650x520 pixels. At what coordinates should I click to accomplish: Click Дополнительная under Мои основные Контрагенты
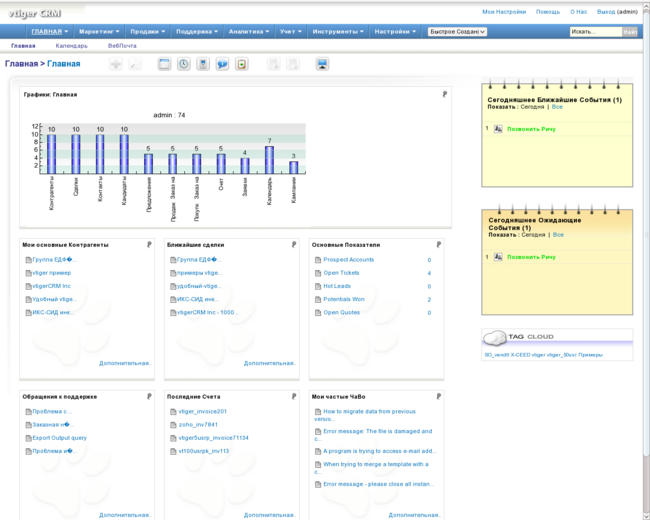coord(125,363)
